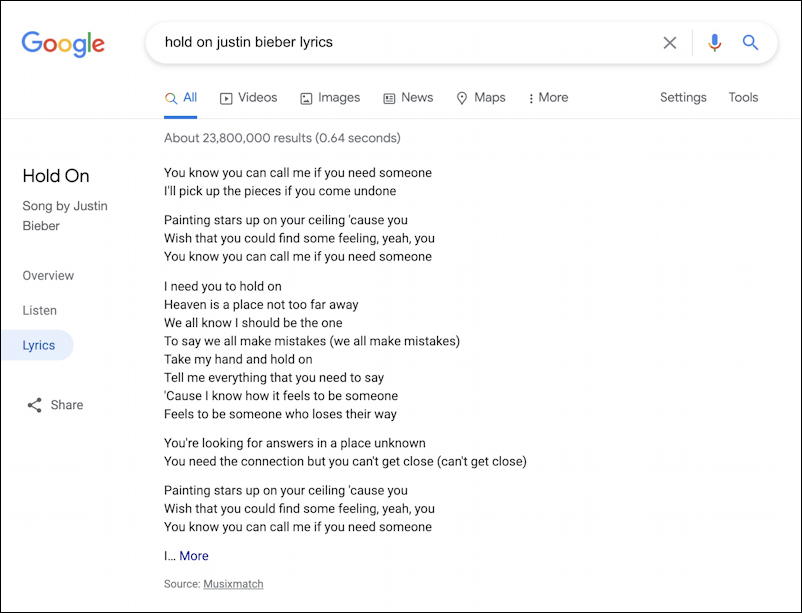The image size is (802, 613).
Task: Click the Google logo
Action: coord(63,43)
